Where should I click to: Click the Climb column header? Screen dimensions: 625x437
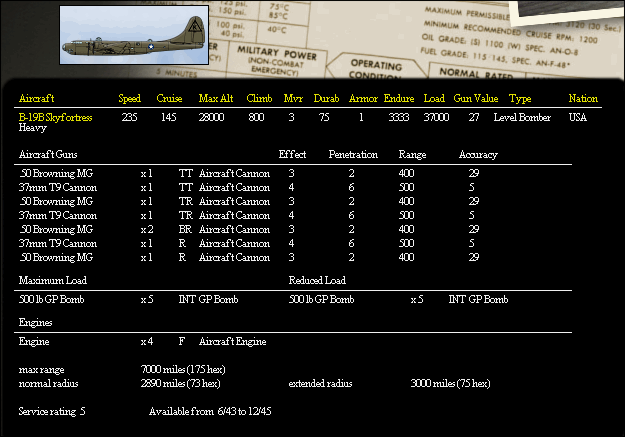(259, 98)
